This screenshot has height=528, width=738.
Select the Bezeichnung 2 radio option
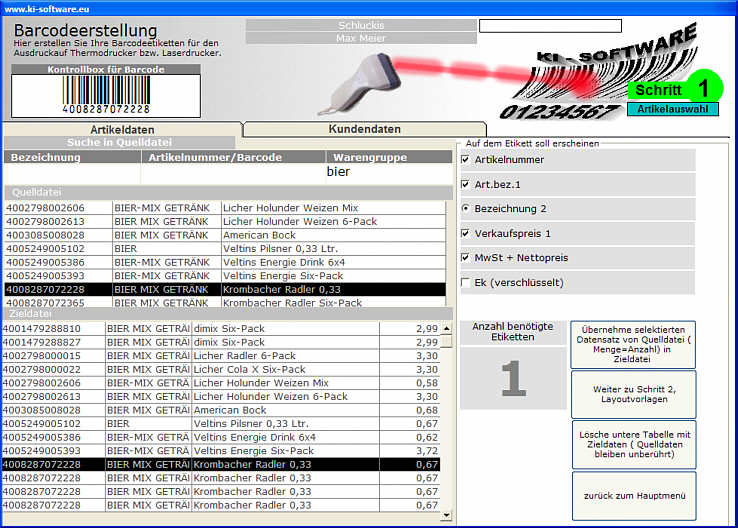click(x=465, y=208)
